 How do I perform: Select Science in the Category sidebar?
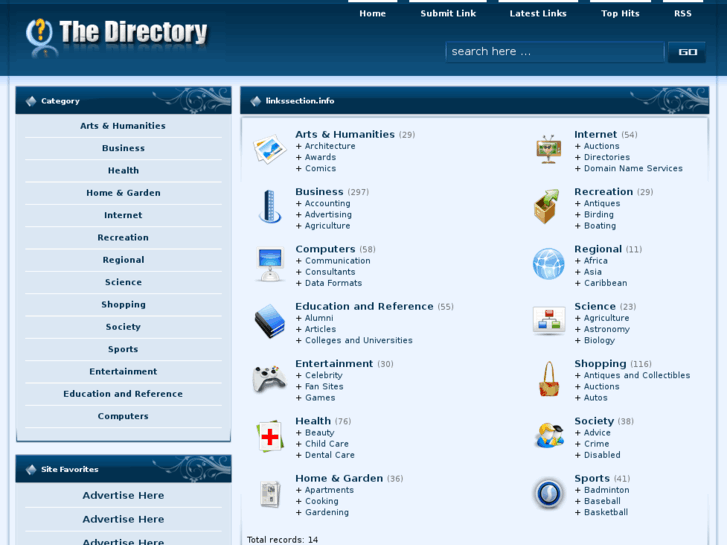click(x=123, y=282)
